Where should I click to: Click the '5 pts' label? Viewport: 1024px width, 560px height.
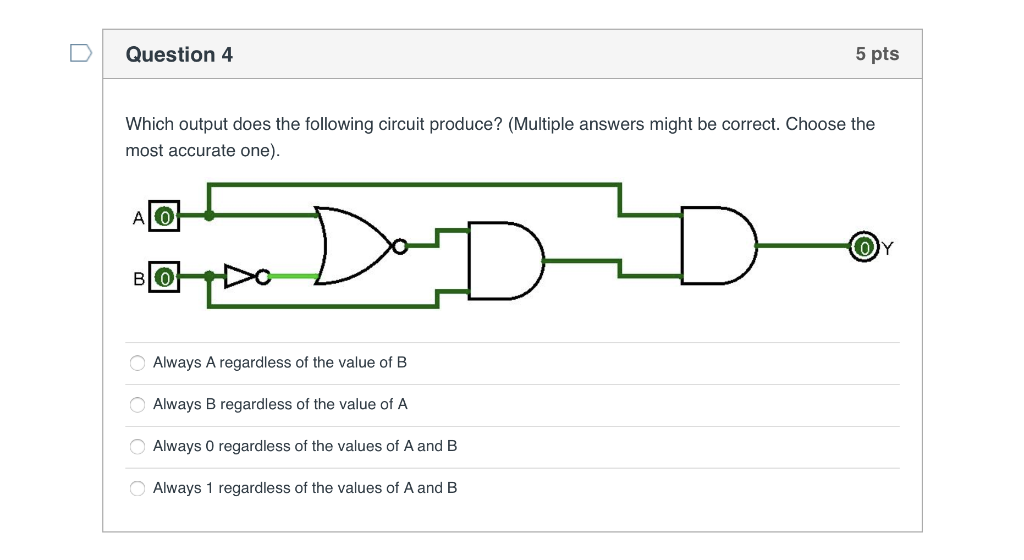click(877, 54)
